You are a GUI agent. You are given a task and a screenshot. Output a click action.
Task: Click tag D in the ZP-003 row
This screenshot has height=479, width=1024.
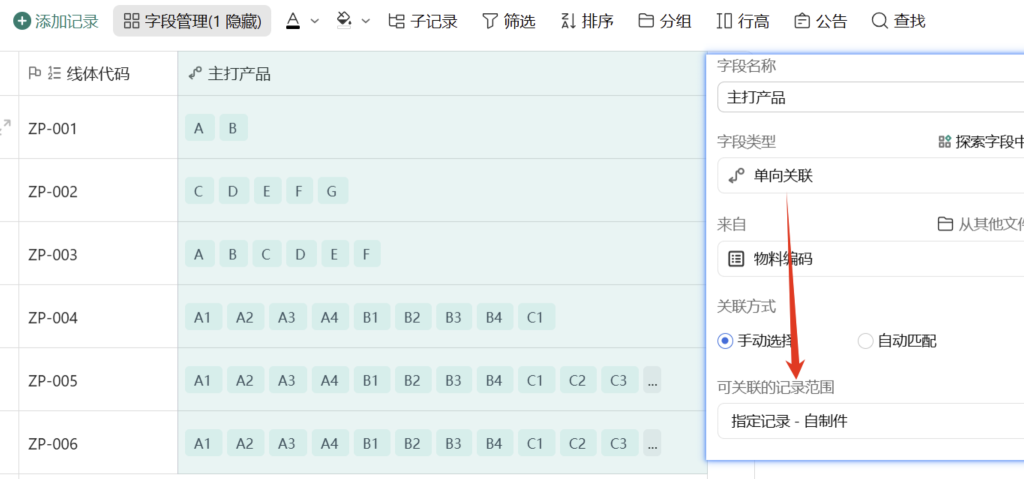point(300,254)
